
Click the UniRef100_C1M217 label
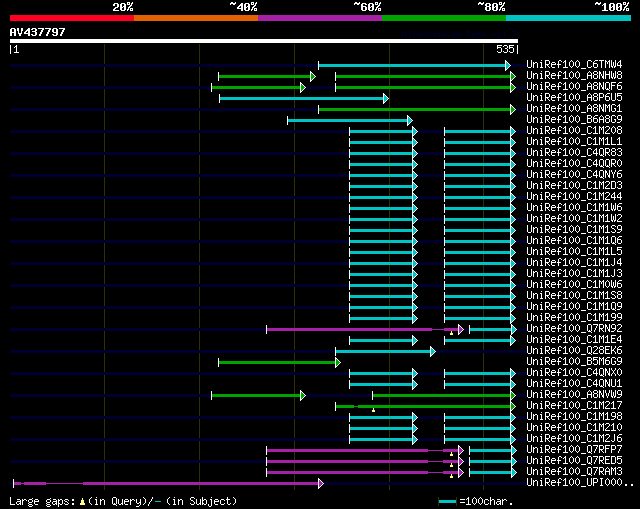(x=574, y=406)
